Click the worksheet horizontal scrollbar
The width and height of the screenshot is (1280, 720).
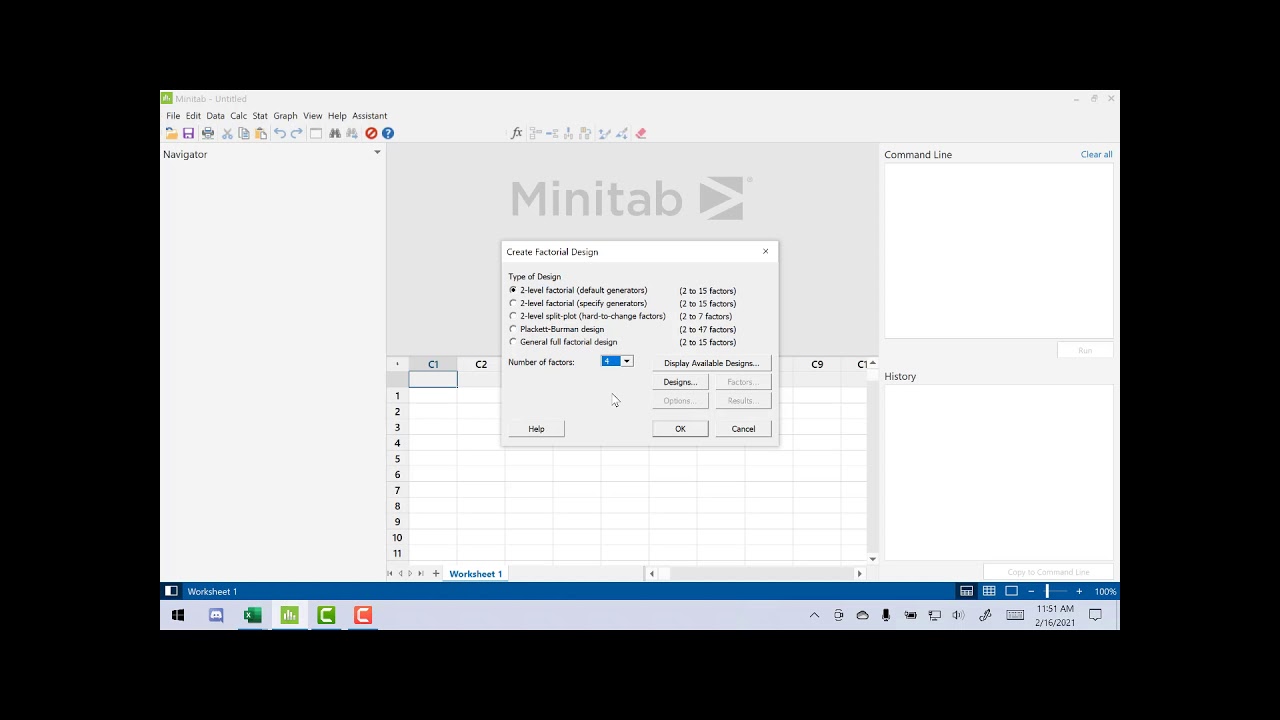(755, 574)
